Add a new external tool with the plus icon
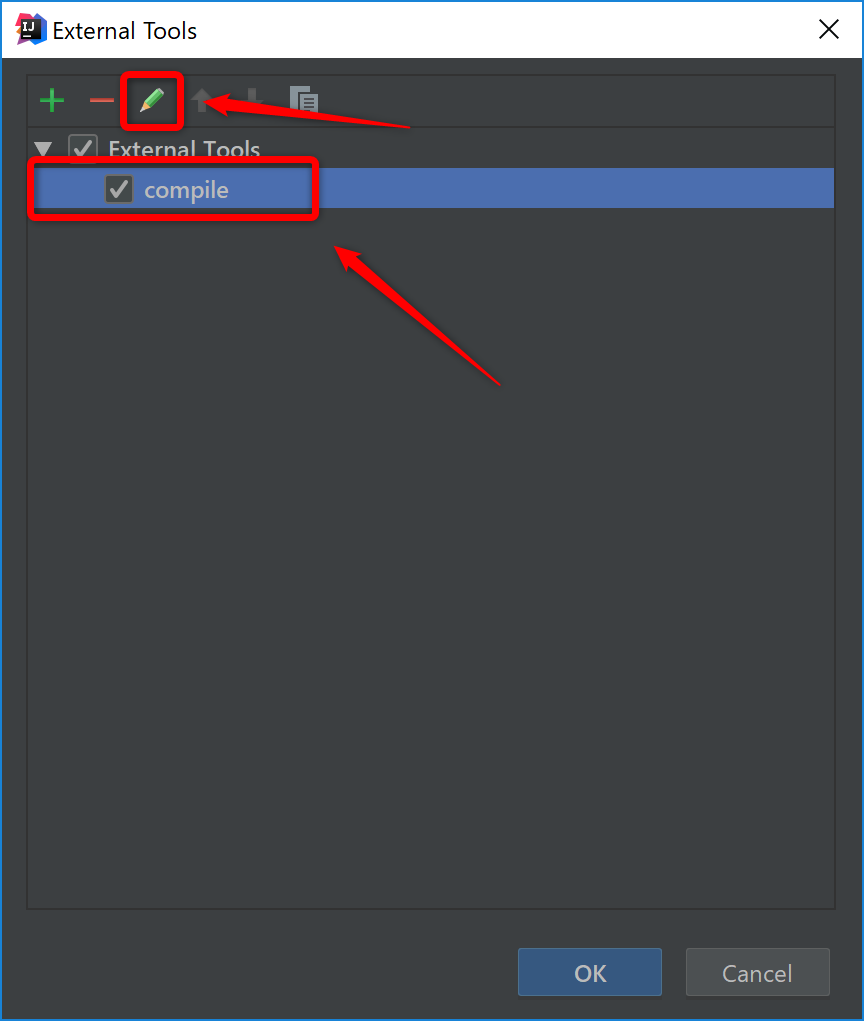864x1021 pixels. [52, 101]
